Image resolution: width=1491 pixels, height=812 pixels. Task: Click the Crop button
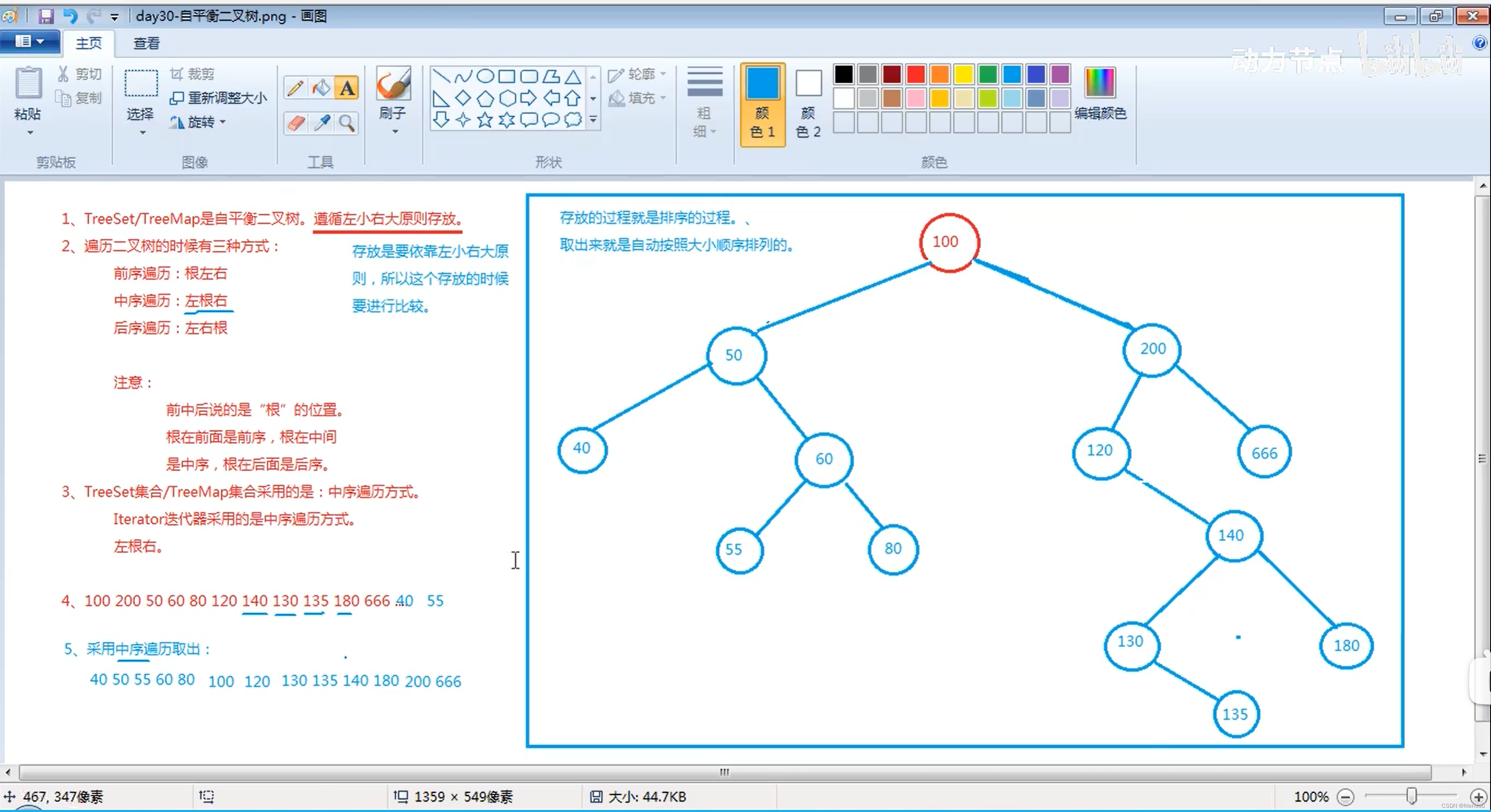point(192,74)
